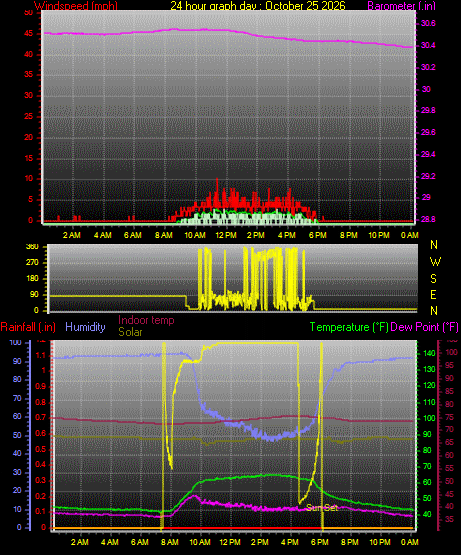Select the 30.2 barometer scale value
This screenshot has height=555, width=461.
coord(428,67)
